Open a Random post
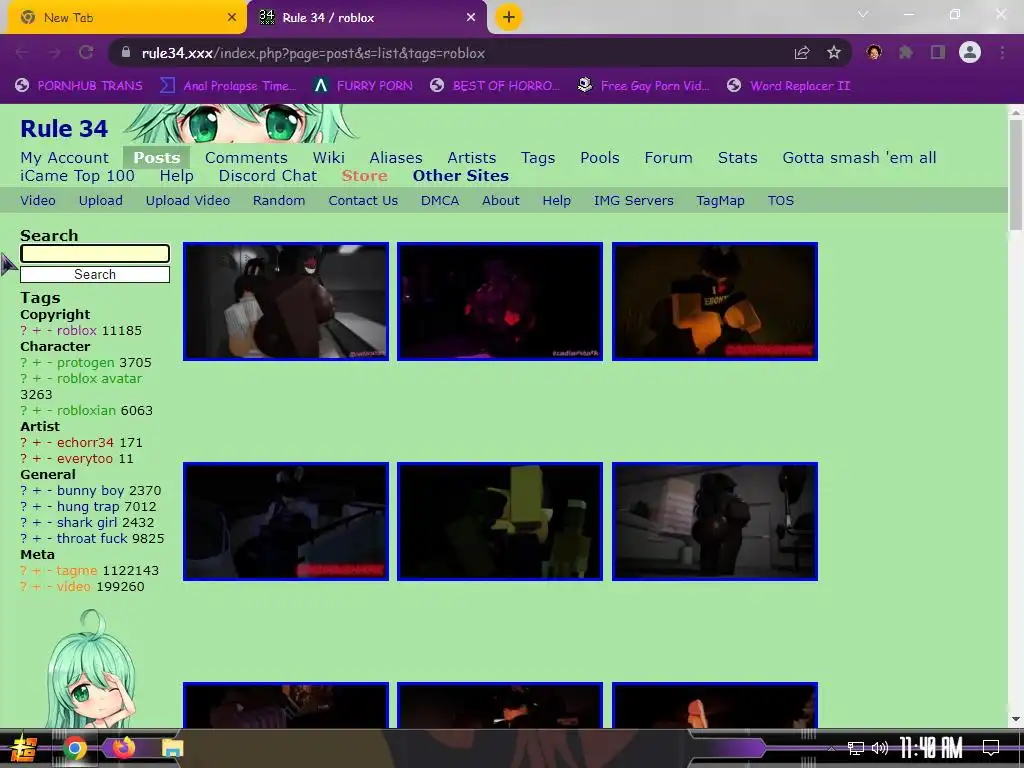Screen dimensions: 1024x768 279,200
